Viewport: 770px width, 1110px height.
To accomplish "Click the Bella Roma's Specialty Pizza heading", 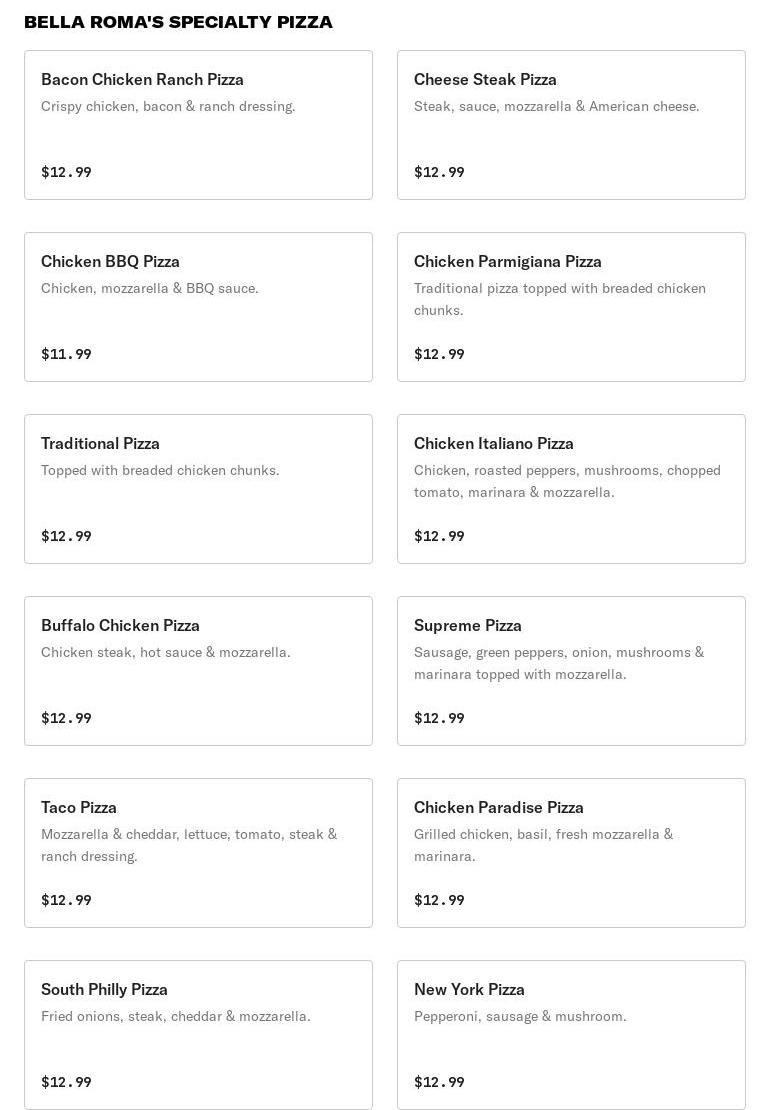I will pos(178,22).
